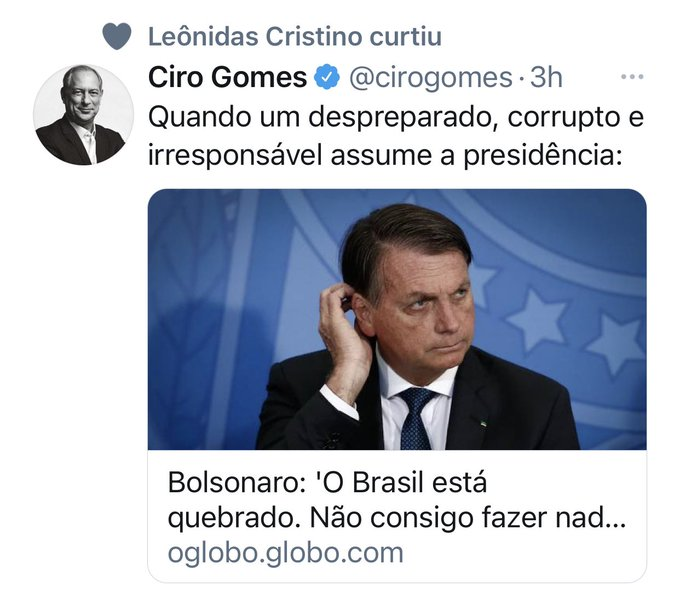This screenshot has height=593, width=680.
Task: Click the gray heart like indicator icon
Action: tap(117, 36)
